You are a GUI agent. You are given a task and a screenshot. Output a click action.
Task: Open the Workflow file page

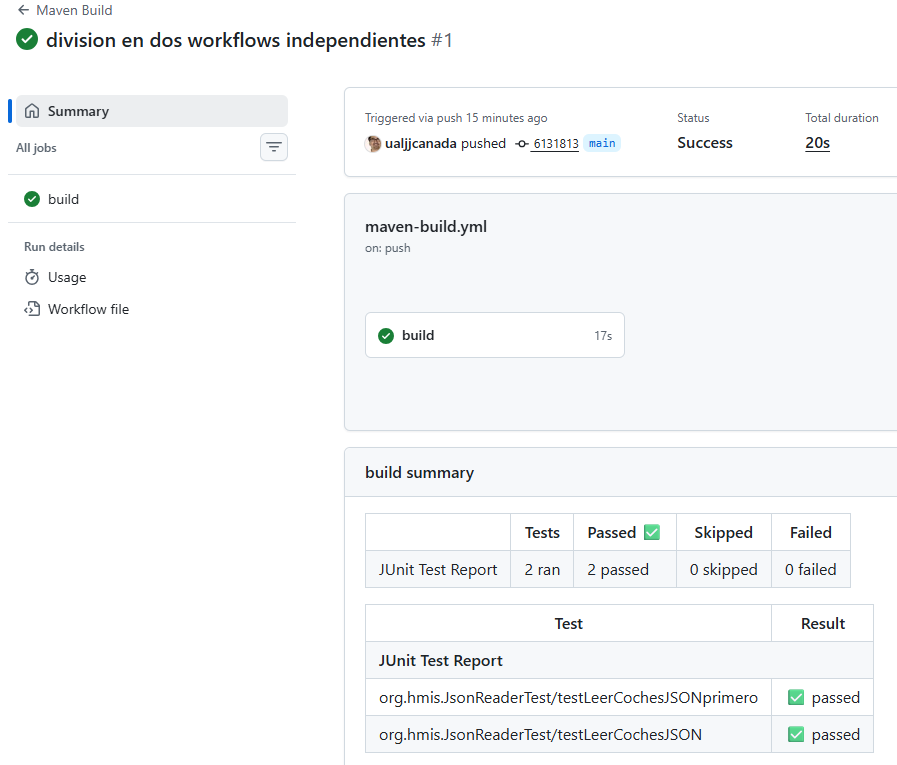[88, 309]
